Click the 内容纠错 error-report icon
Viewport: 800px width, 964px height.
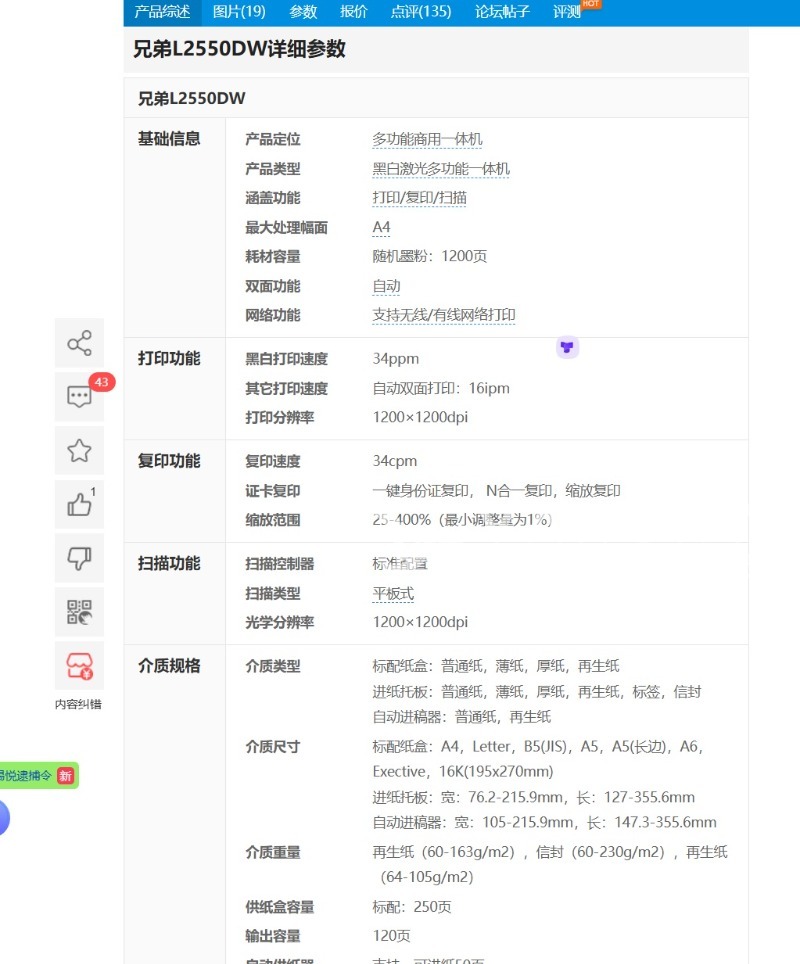coord(79,666)
